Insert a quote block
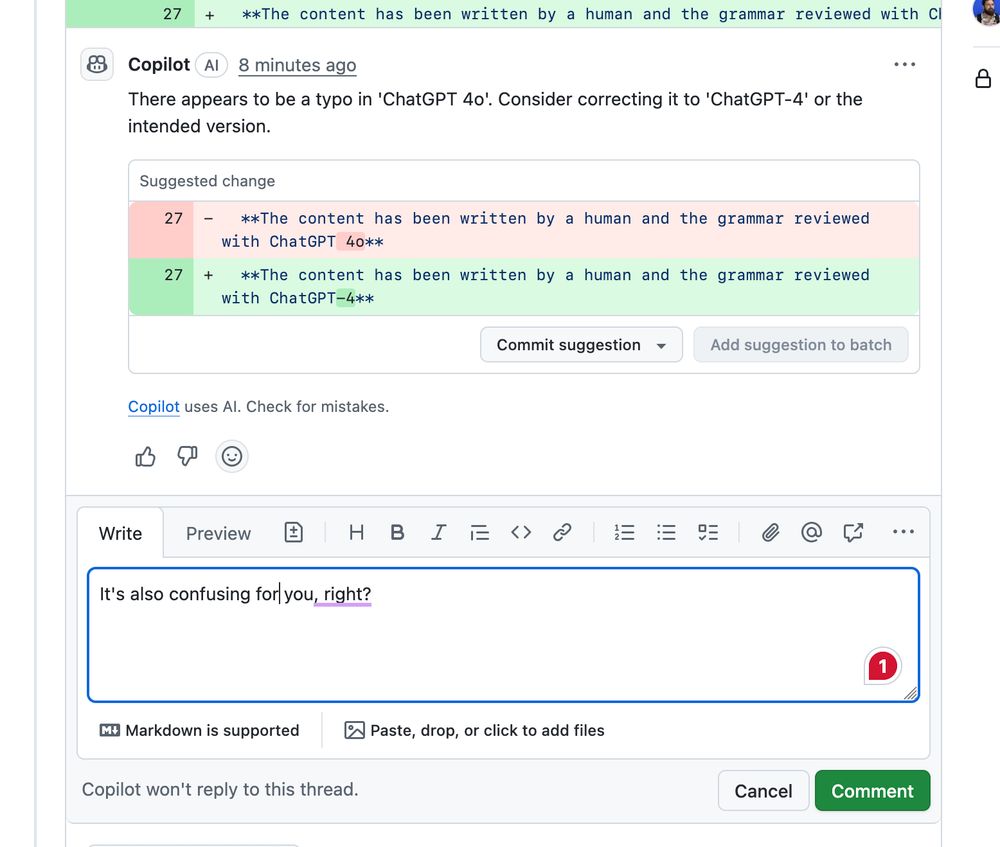Screen dimensions: 1000x847 pos(480,533)
